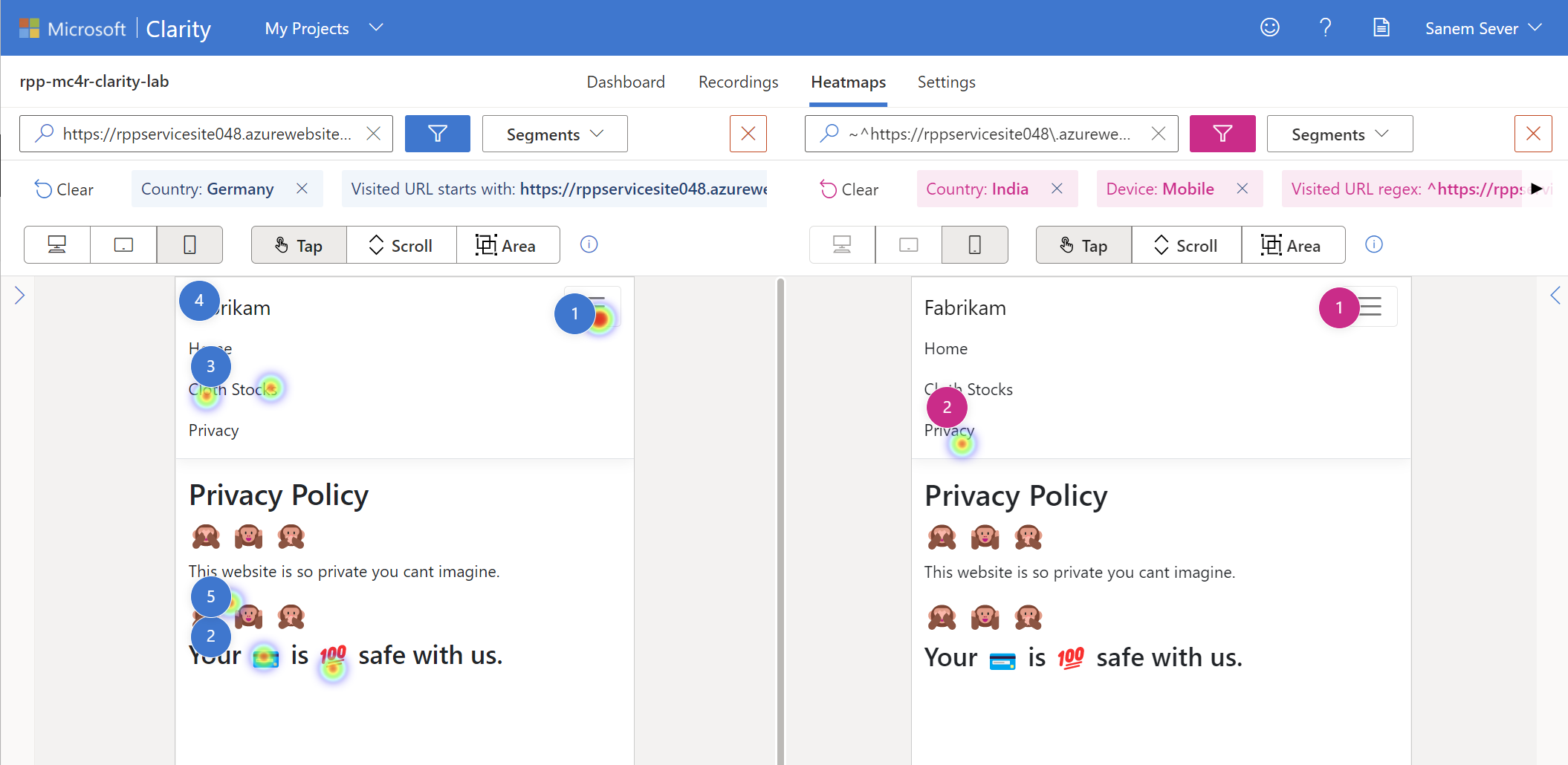Open the pink filter button

pos(1222,134)
